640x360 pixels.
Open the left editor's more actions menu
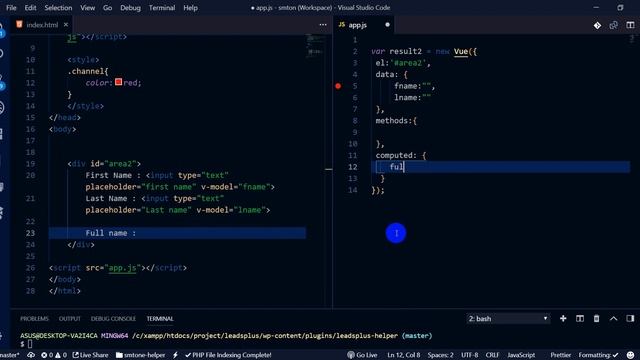[x=323, y=25]
